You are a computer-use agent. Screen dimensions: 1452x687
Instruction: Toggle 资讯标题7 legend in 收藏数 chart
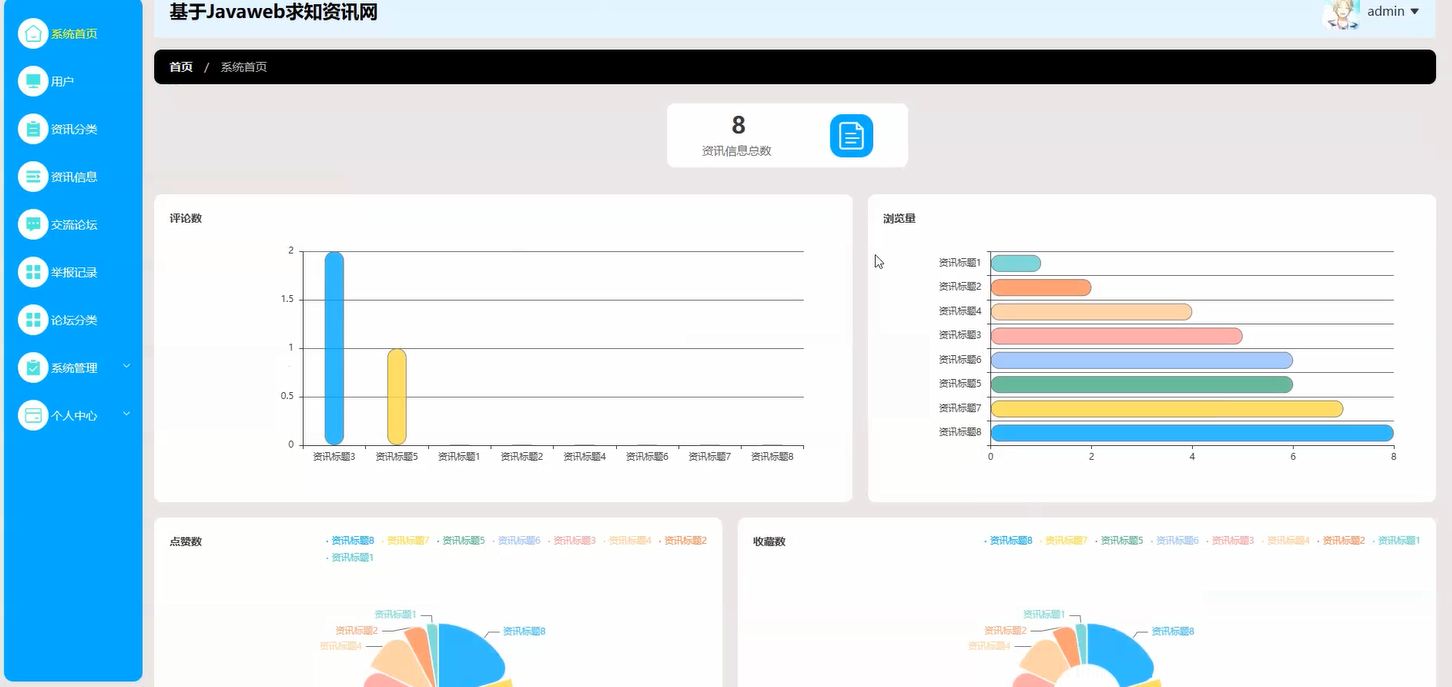click(x=1063, y=541)
